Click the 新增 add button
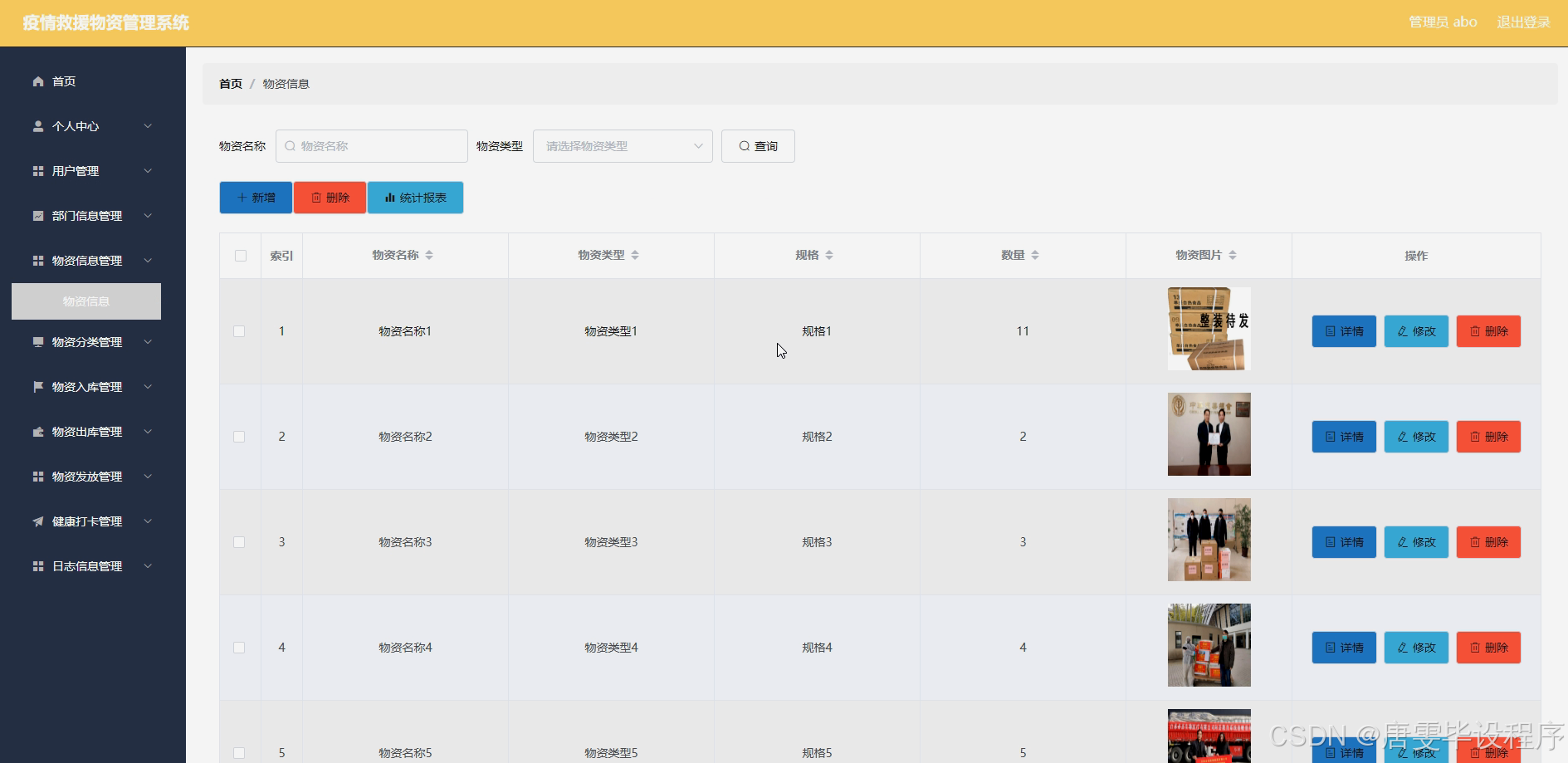Viewport: 1568px width, 763px height. tap(256, 198)
